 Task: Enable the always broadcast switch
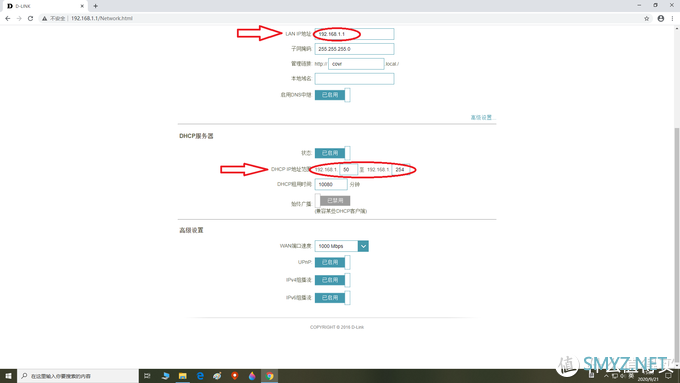click(x=333, y=200)
